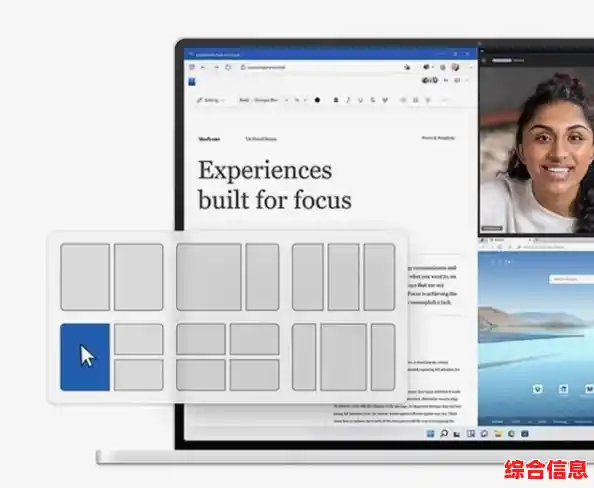This screenshot has height=488, width=594.
Task: Toggle italic formatting in the document toolbar
Action: (348, 100)
